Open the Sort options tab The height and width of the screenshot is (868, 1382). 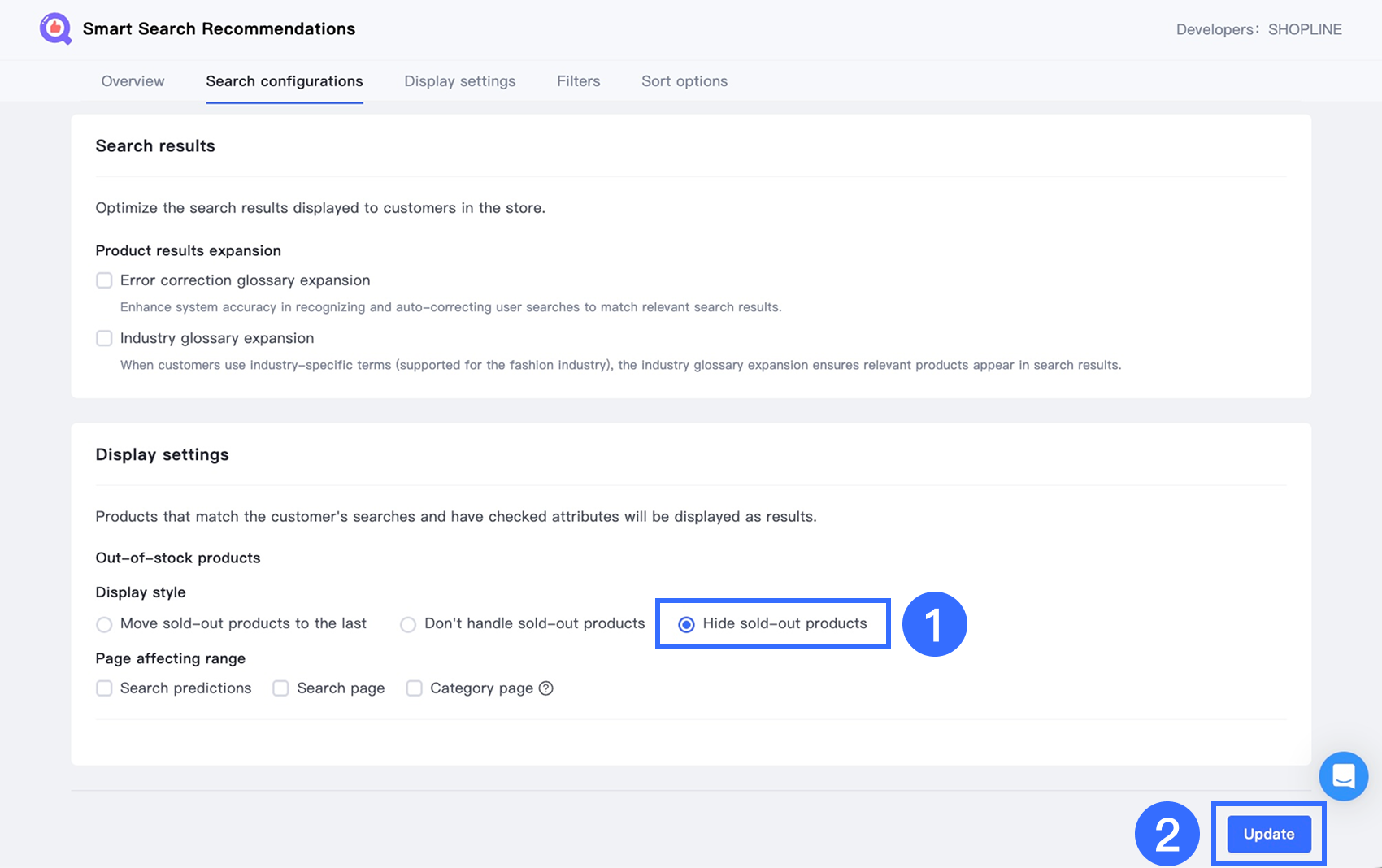coord(684,81)
